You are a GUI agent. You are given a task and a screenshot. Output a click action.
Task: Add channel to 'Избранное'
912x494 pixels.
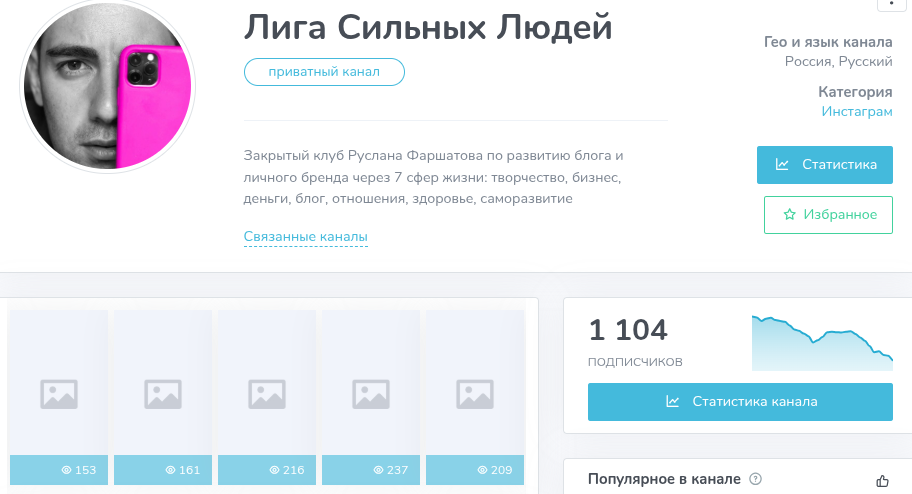(828, 215)
